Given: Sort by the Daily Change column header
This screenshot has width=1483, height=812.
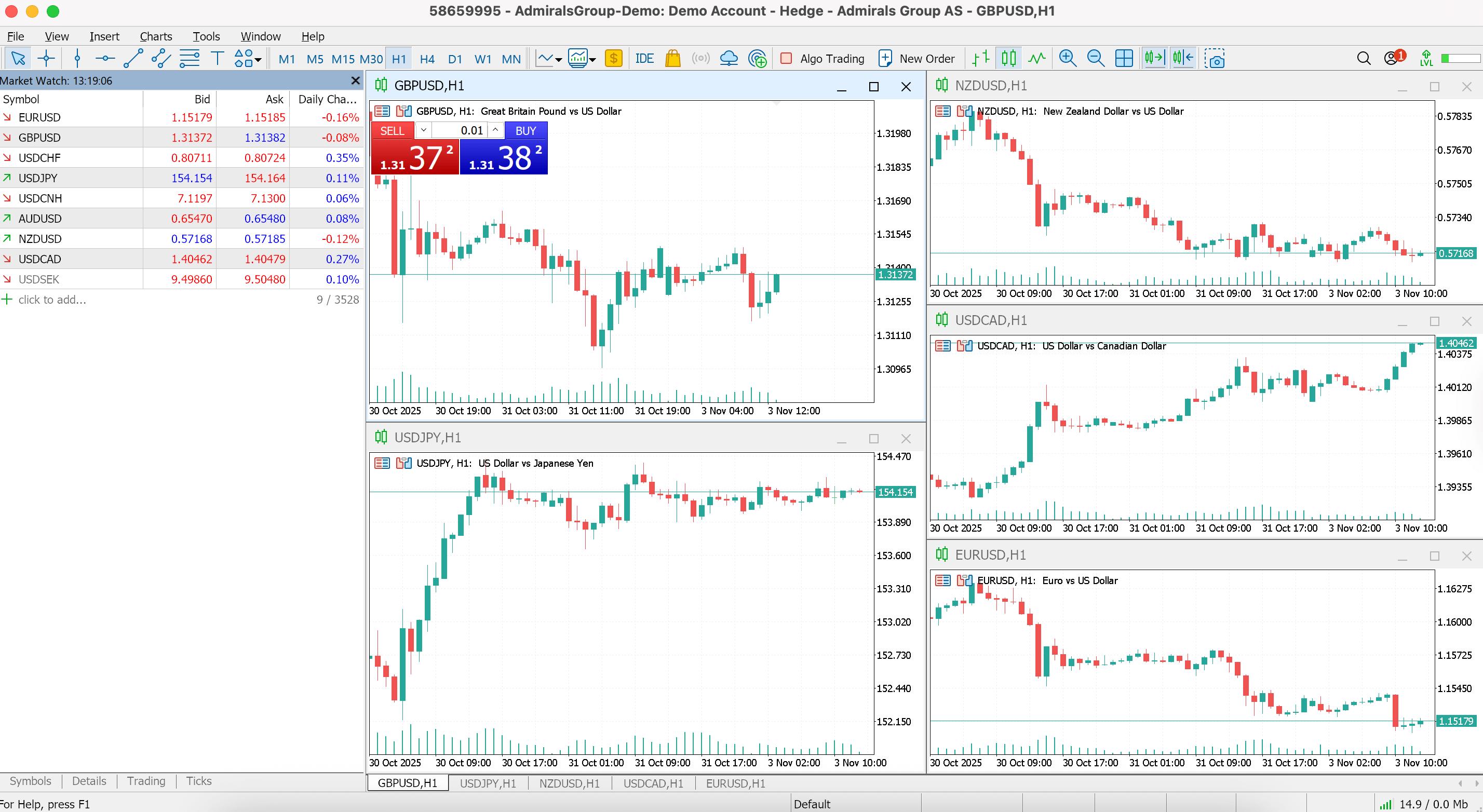Looking at the screenshot, I should (327, 100).
